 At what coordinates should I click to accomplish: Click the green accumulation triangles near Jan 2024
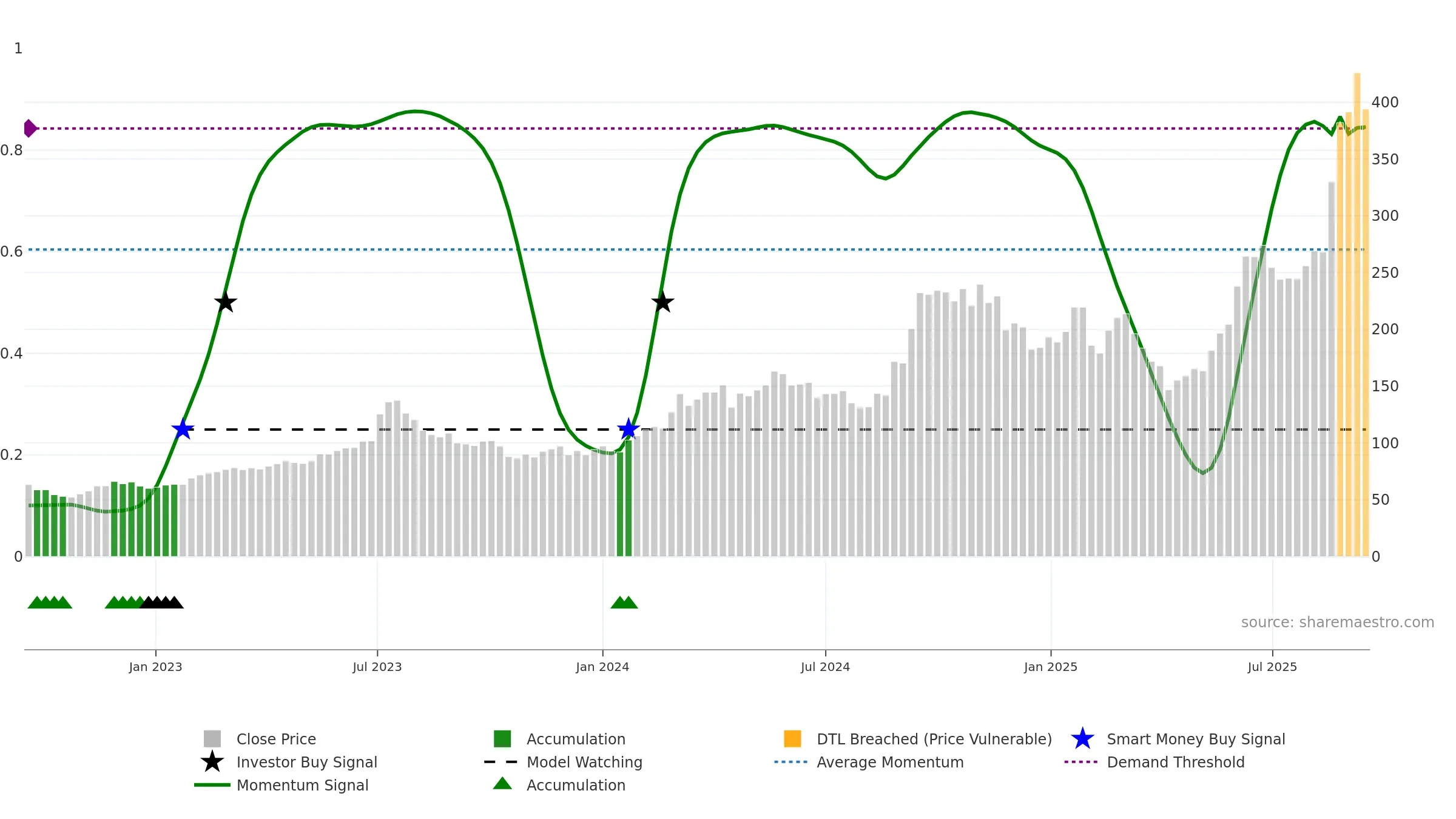point(624,602)
